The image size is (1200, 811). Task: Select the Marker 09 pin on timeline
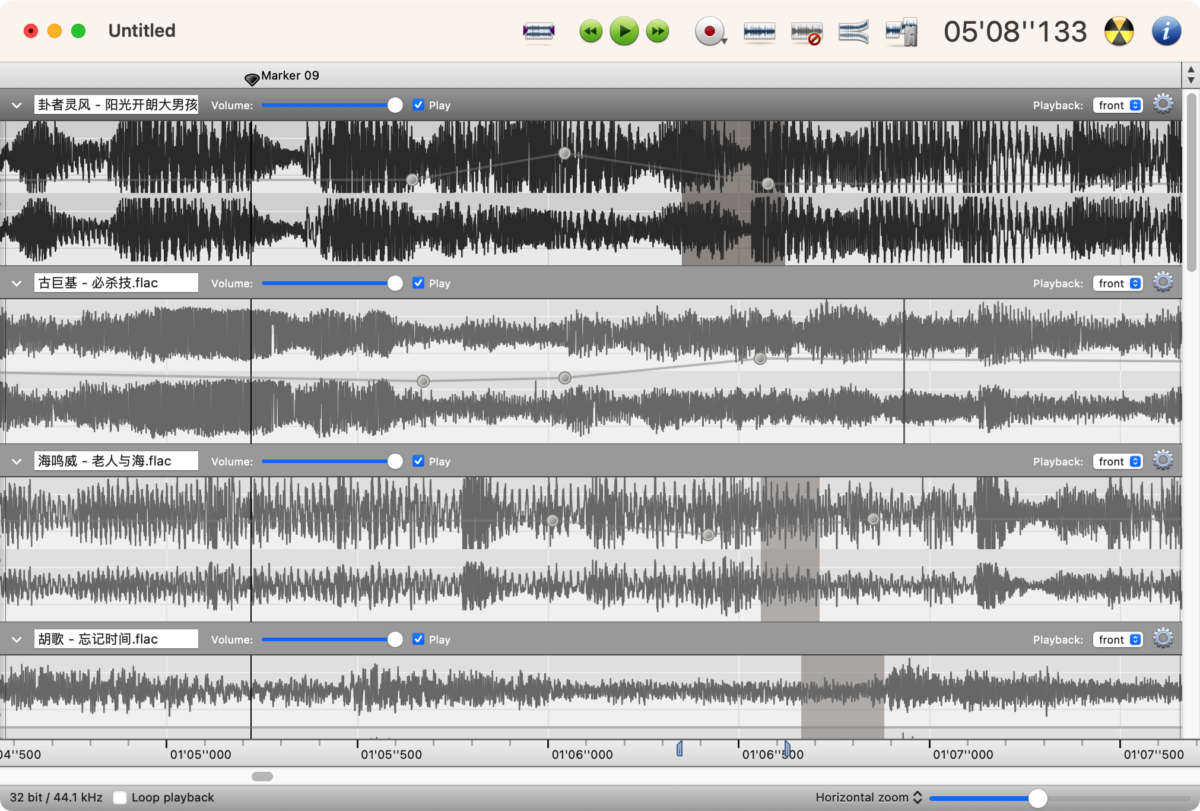(252, 80)
